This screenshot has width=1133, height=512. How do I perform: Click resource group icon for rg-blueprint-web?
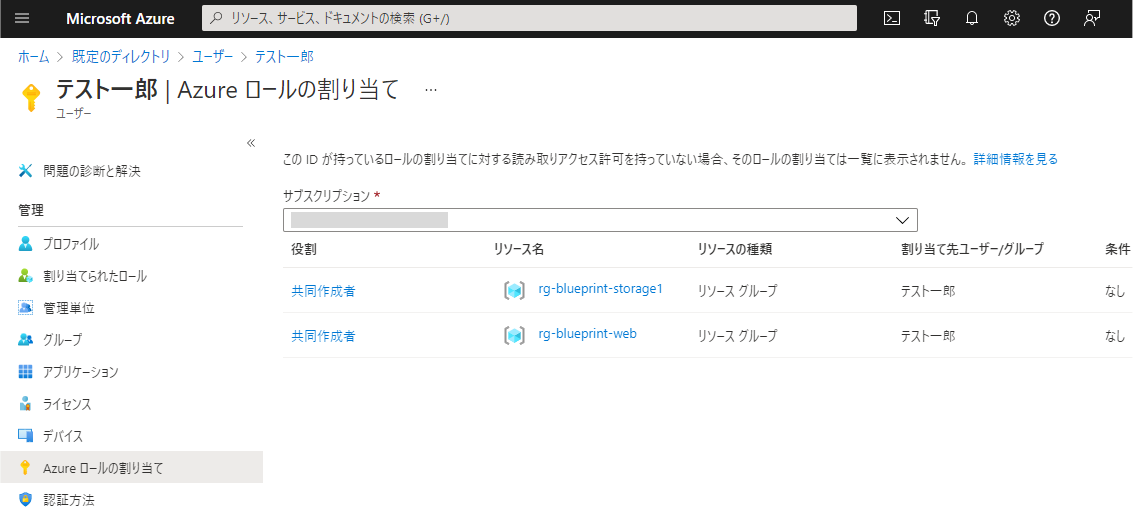click(514, 335)
